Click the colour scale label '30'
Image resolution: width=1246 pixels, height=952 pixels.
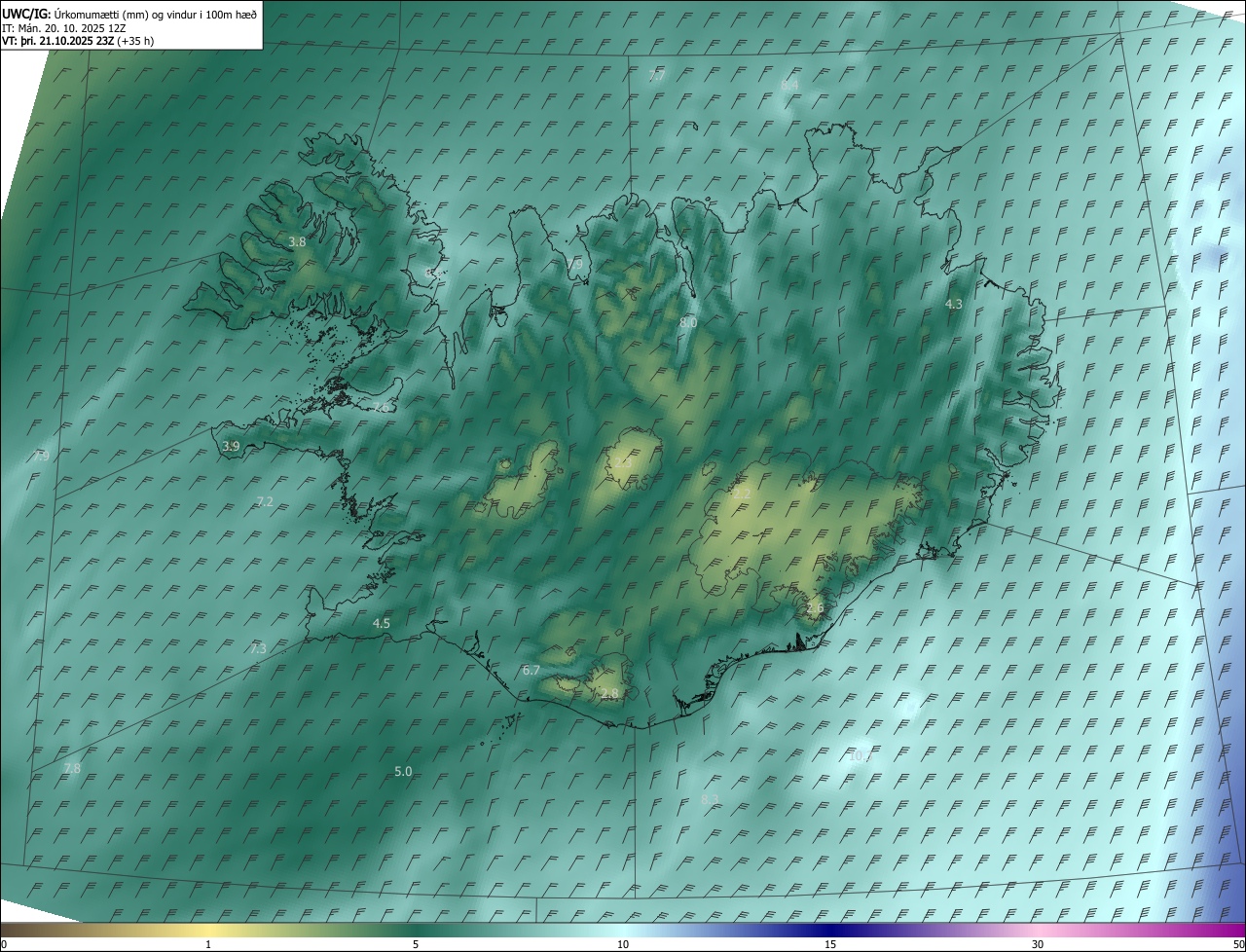[1038, 944]
